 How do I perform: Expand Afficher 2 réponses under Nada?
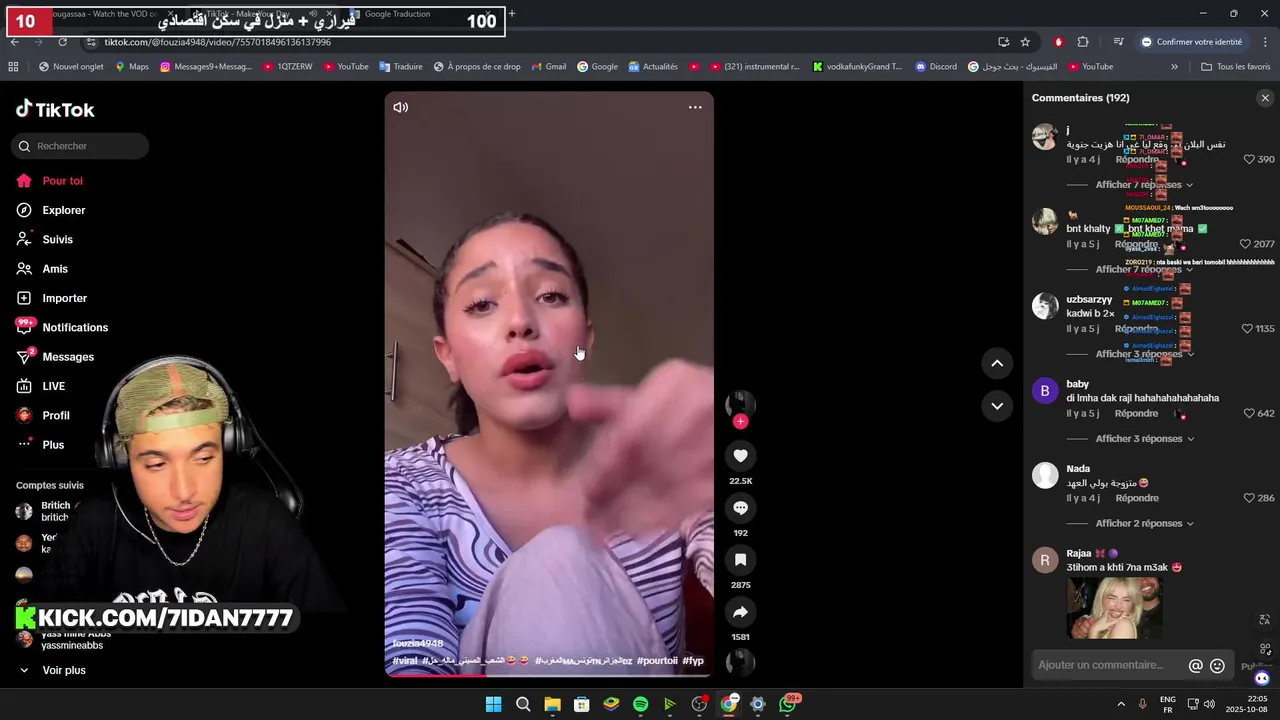click(1144, 524)
